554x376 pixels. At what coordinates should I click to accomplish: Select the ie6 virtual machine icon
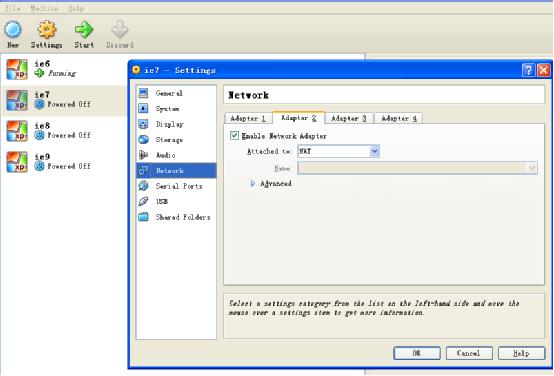click(17, 69)
